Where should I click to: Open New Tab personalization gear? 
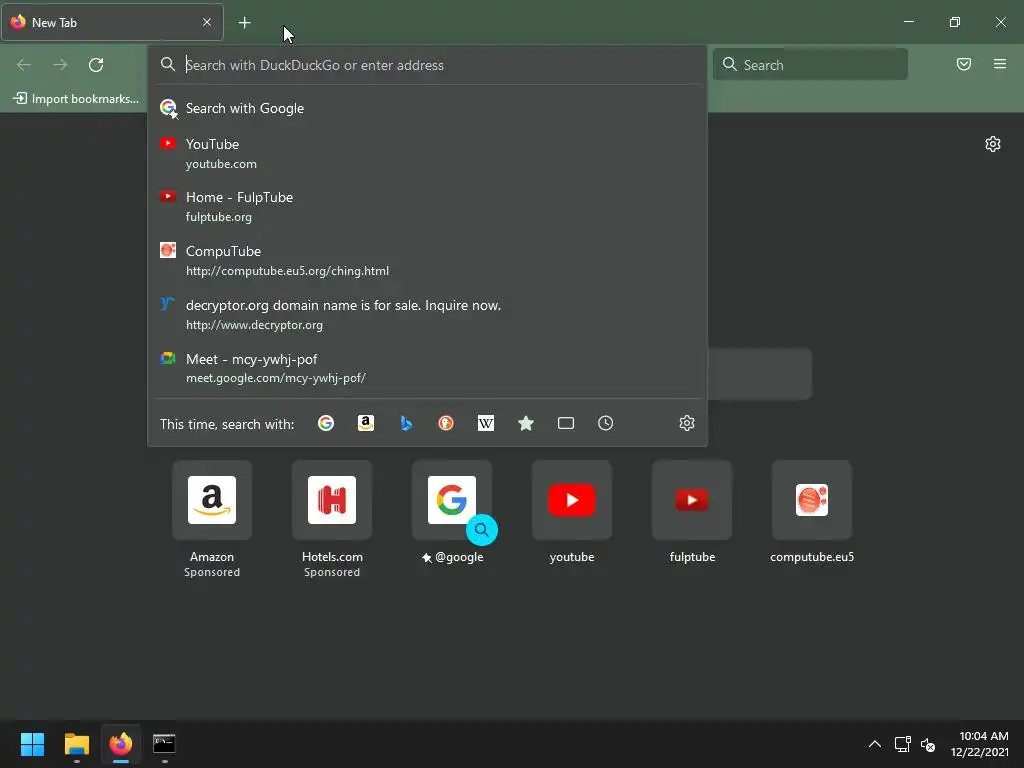[x=993, y=144]
